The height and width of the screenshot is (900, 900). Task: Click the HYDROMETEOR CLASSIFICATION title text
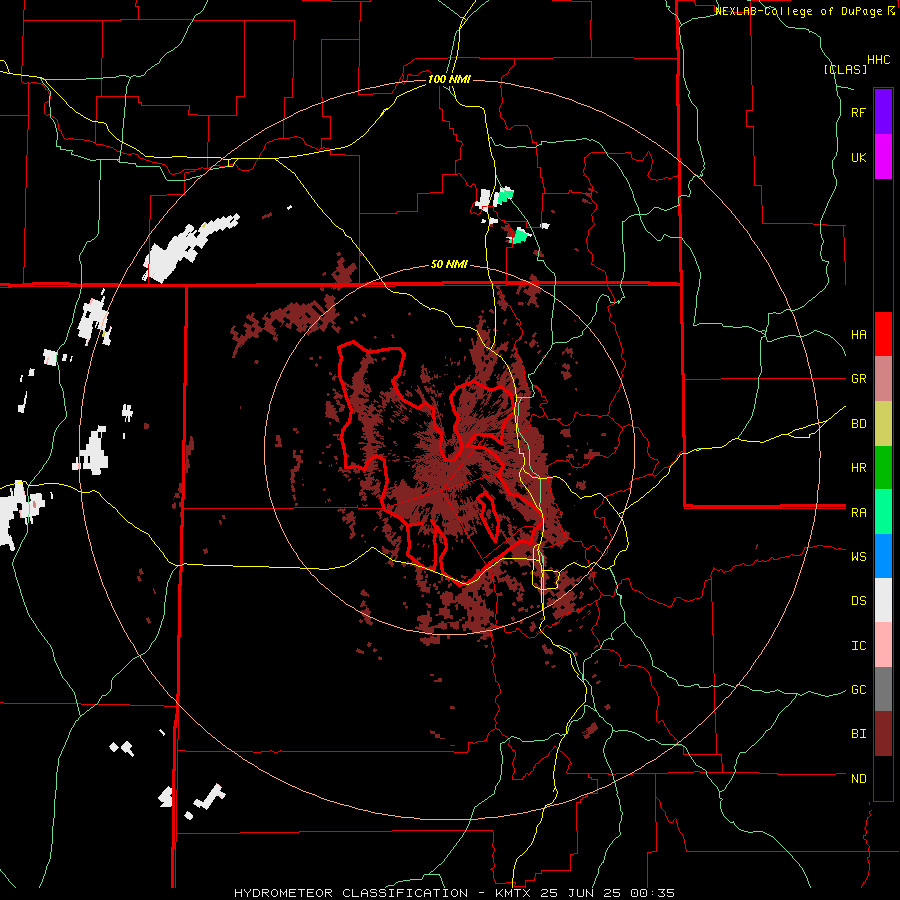pyautogui.click(x=351, y=893)
